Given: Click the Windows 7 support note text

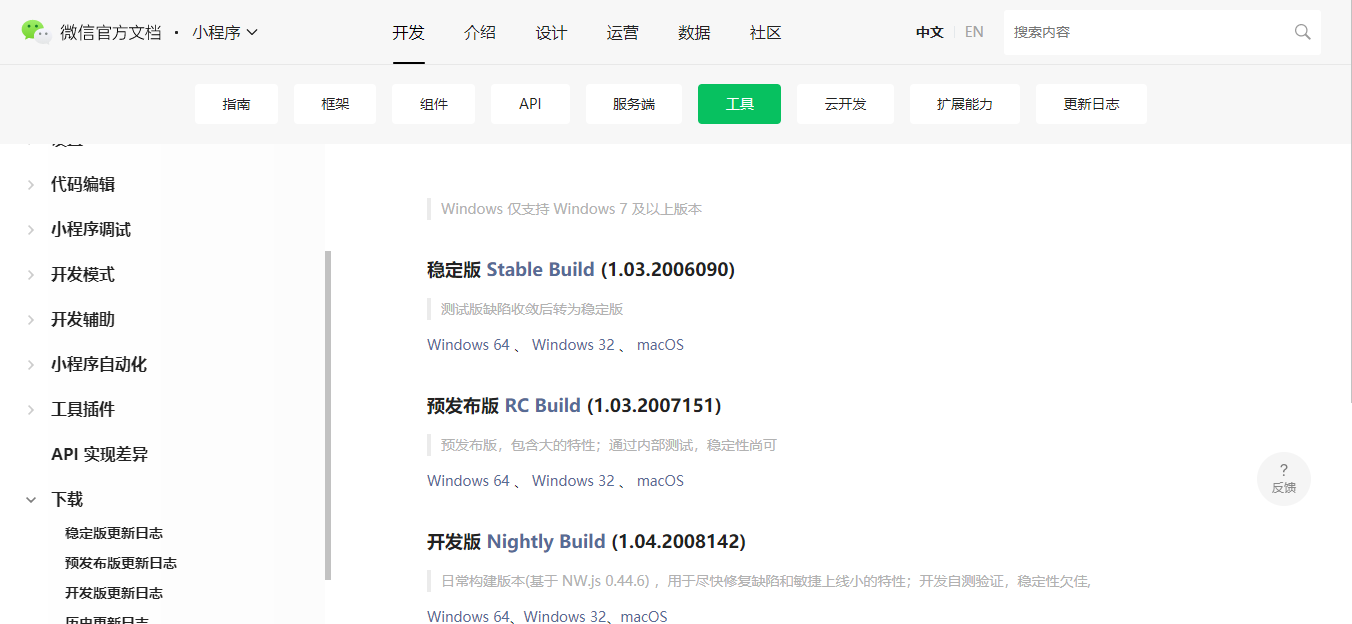Looking at the screenshot, I should [571, 209].
